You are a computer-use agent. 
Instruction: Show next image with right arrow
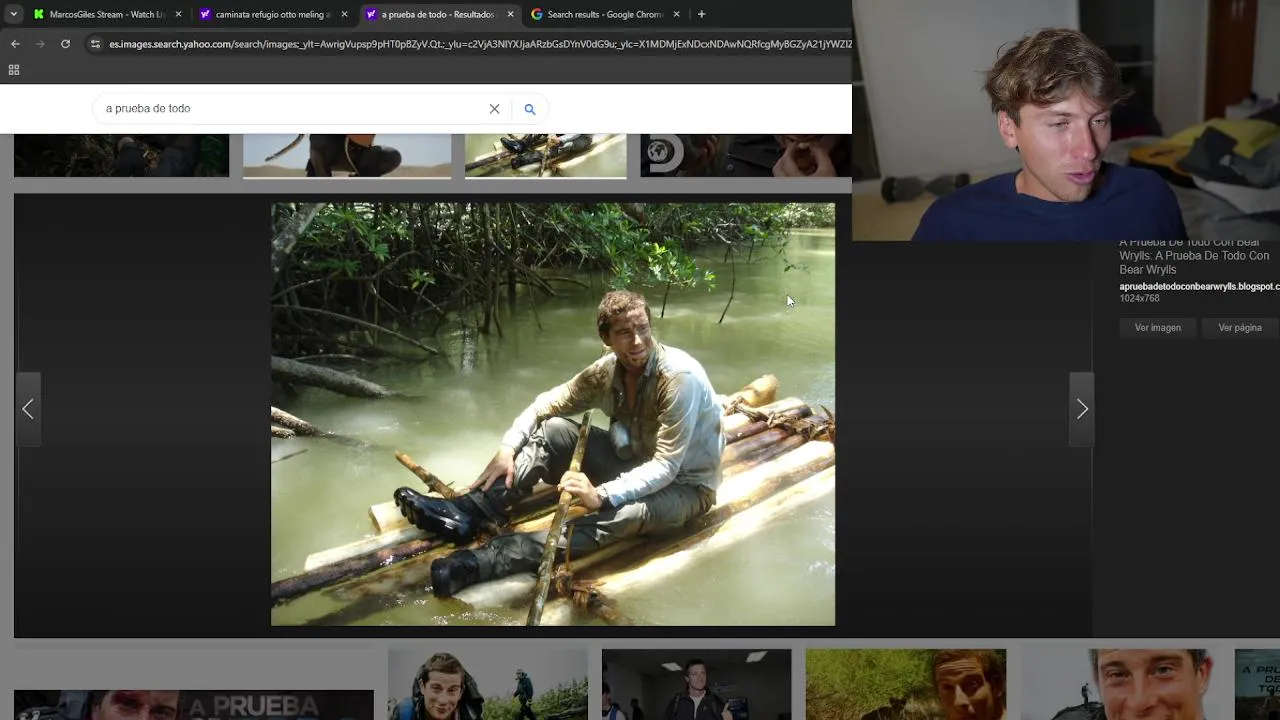(x=1082, y=409)
